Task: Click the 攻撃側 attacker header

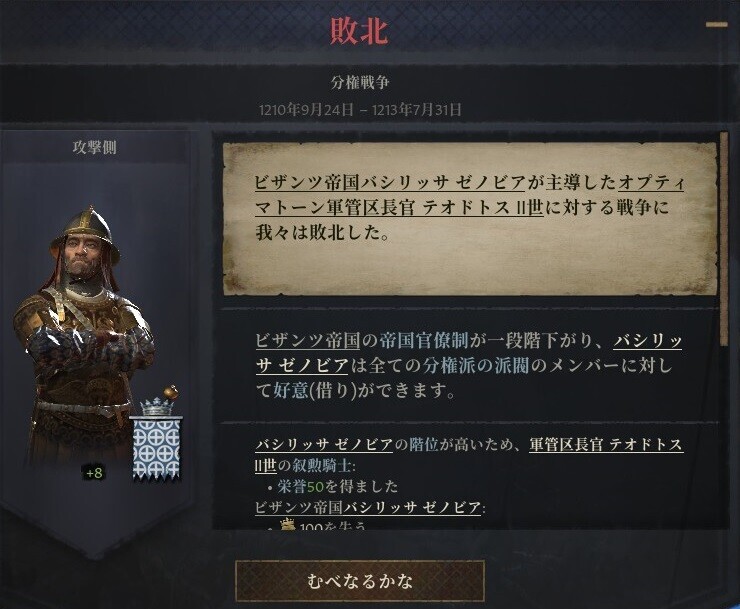Action: click(x=94, y=147)
